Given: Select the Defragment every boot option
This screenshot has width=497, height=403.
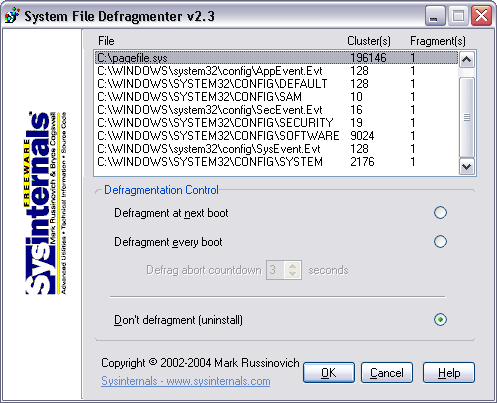Looking at the screenshot, I should coord(440,242).
